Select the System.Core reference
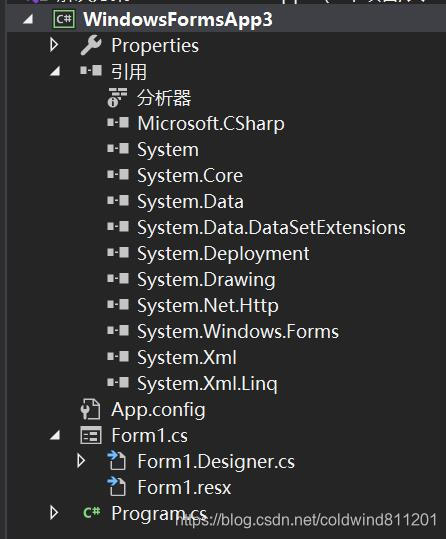The width and height of the screenshot is (446, 539). (x=190, y=176)
